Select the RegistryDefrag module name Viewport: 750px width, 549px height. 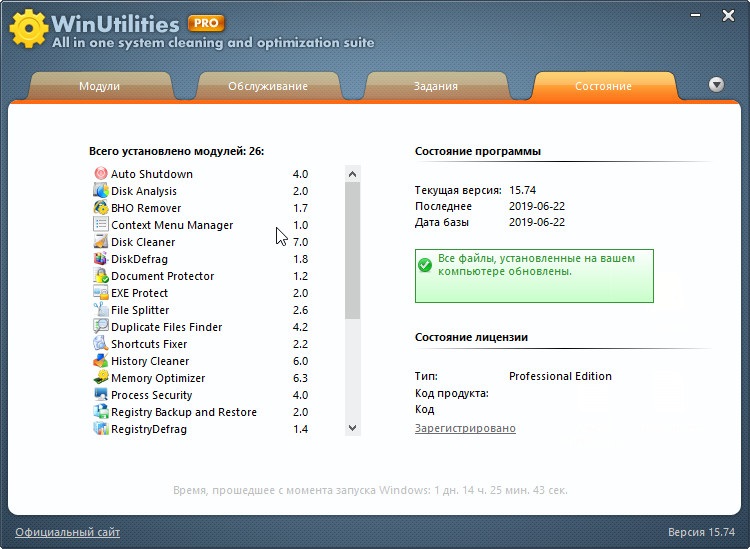tap(149, 429)
